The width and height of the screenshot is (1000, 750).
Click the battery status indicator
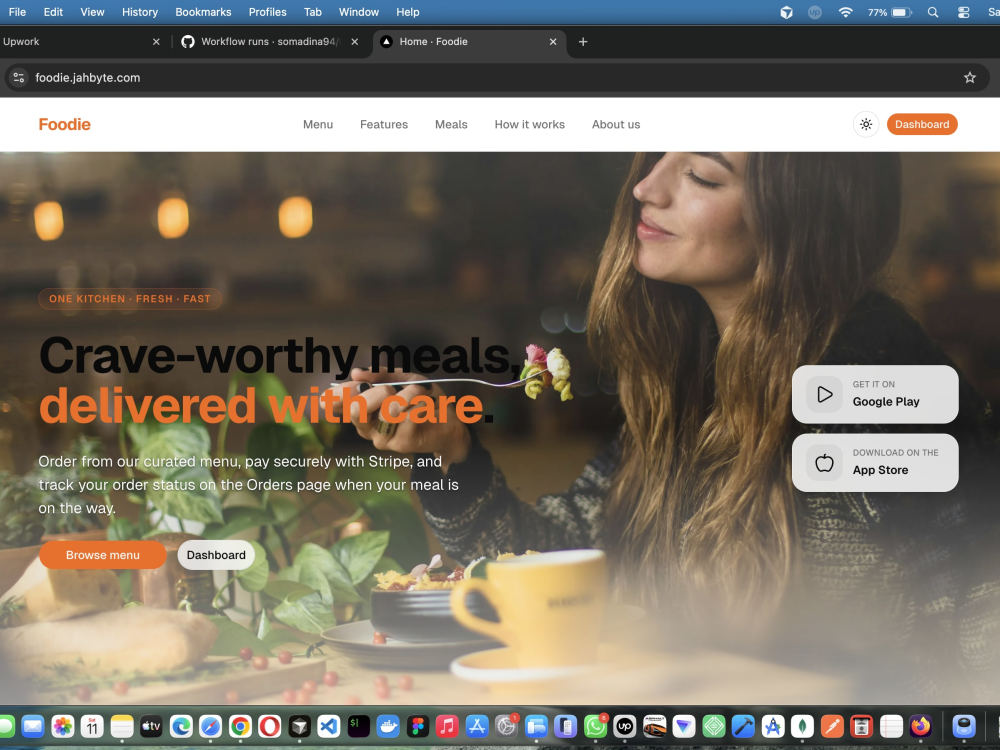890,12
